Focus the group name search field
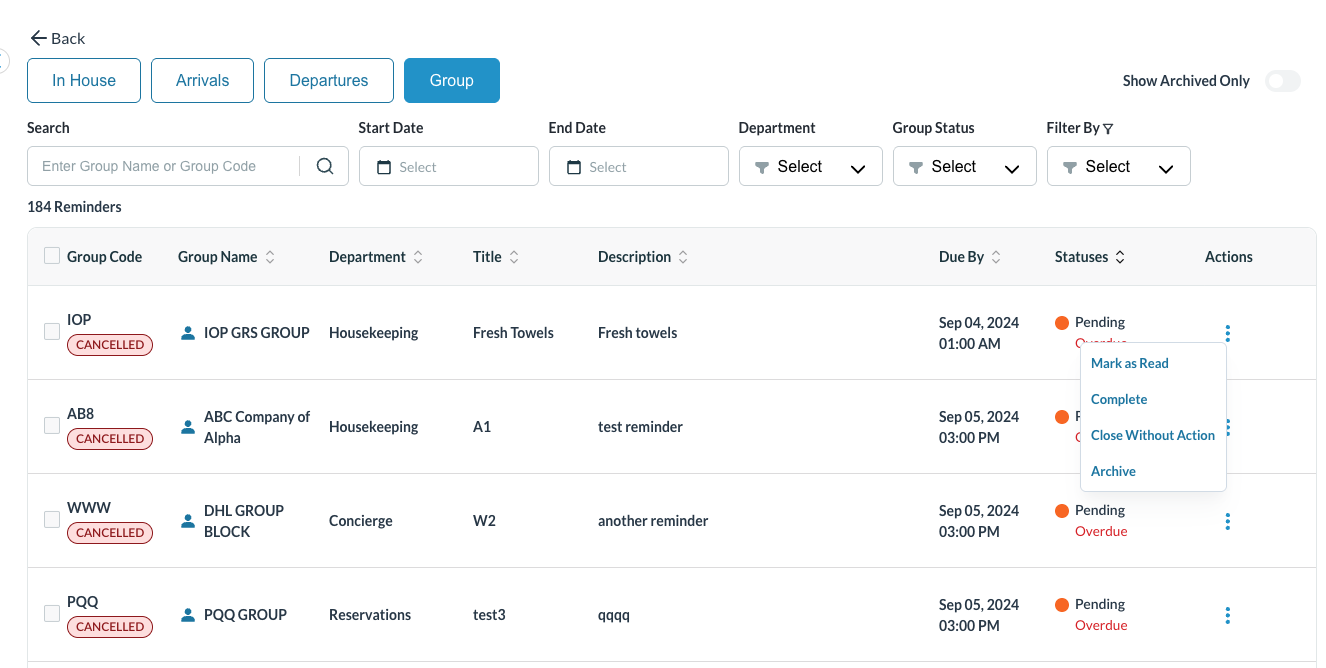 (165, 167)
